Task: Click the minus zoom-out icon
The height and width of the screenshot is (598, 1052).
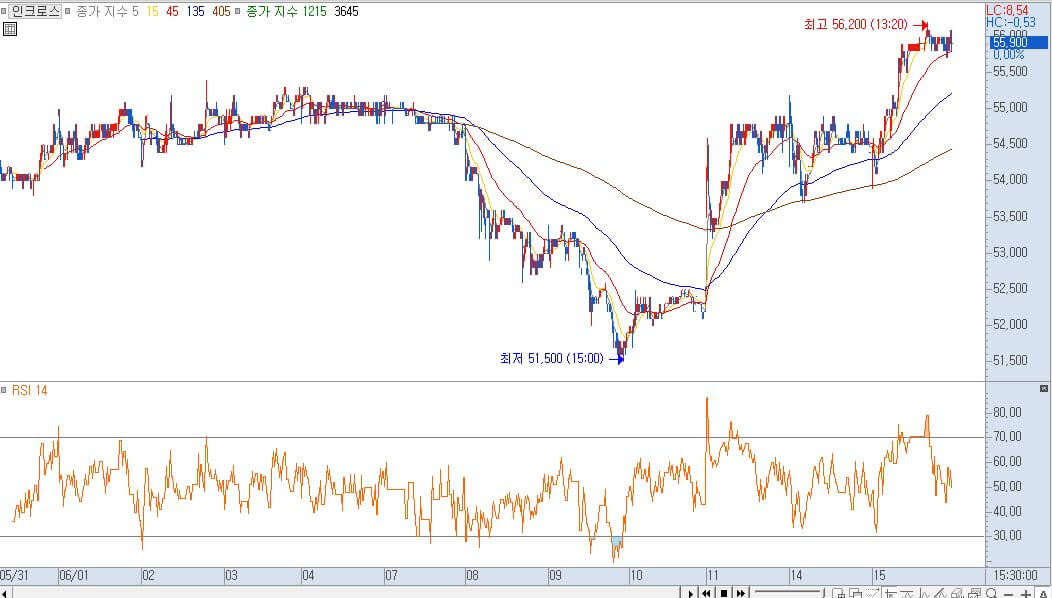Action: (x=1008, y=594)
